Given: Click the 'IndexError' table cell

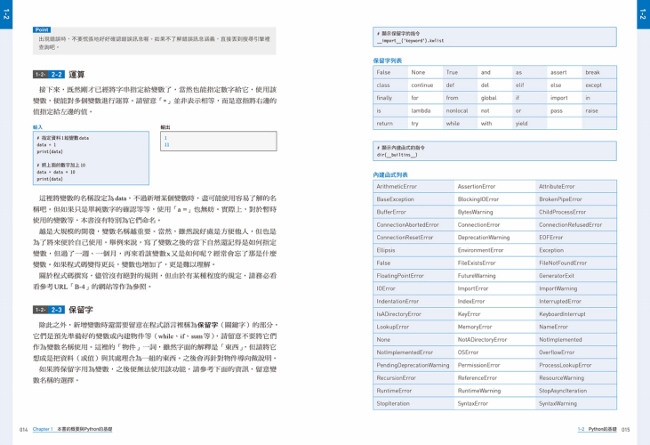Looking at the screenshot, I should coord(495,302).
